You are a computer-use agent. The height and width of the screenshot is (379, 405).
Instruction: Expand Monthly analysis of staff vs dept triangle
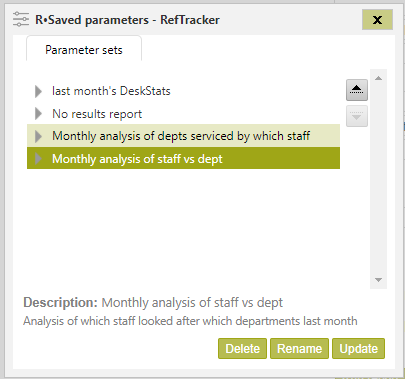(38, 159)
